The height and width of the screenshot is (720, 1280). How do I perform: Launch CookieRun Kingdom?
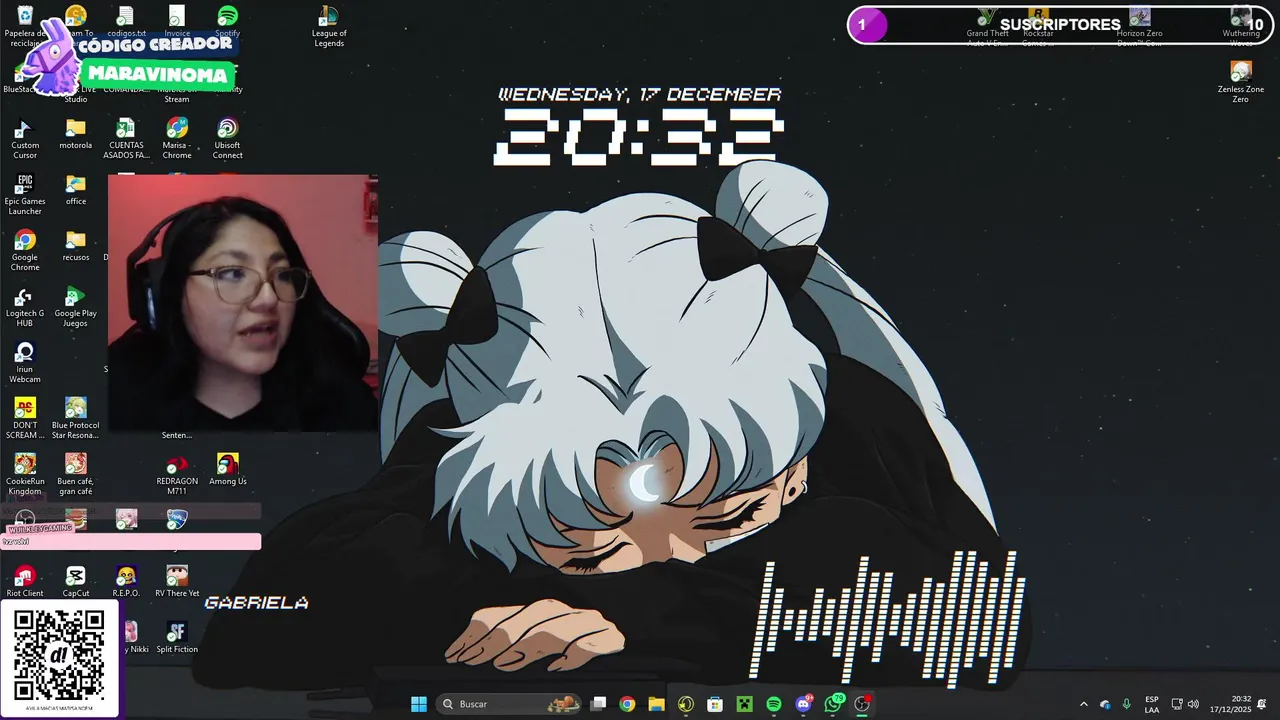click(25, 475)
